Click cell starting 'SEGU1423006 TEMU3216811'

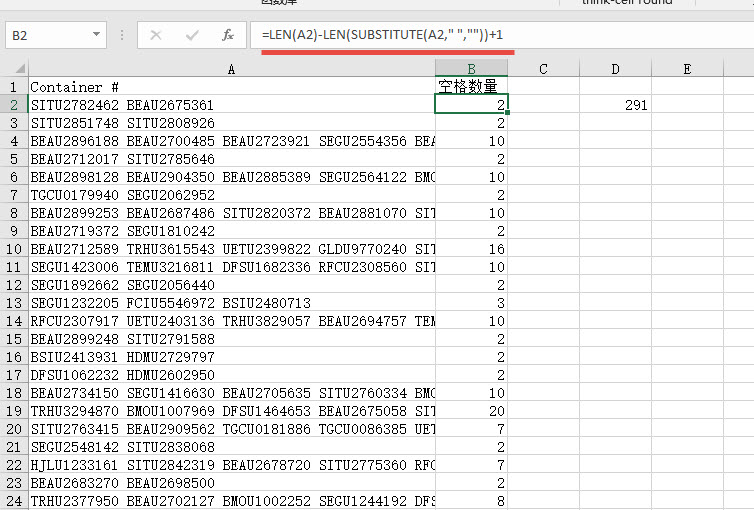[232, 267]
